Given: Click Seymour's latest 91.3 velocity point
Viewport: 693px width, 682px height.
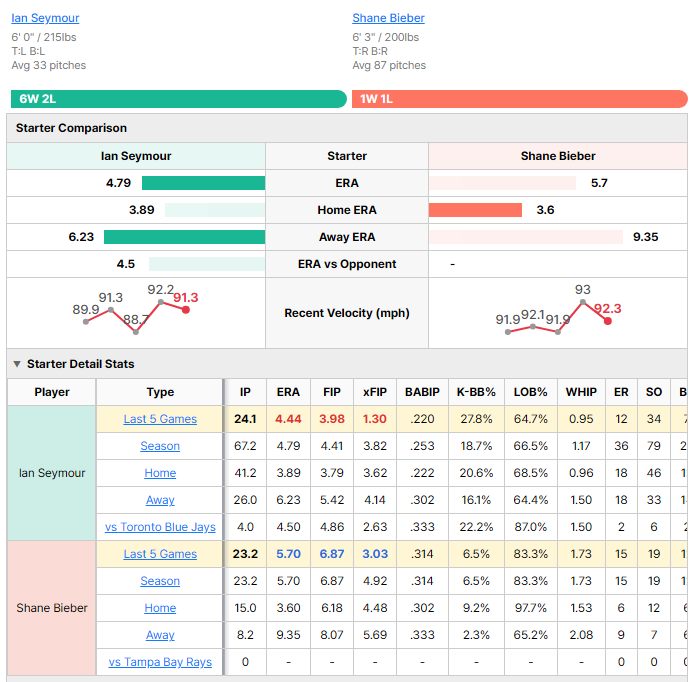Looking at the screenshot, I should tap(186, 310).
